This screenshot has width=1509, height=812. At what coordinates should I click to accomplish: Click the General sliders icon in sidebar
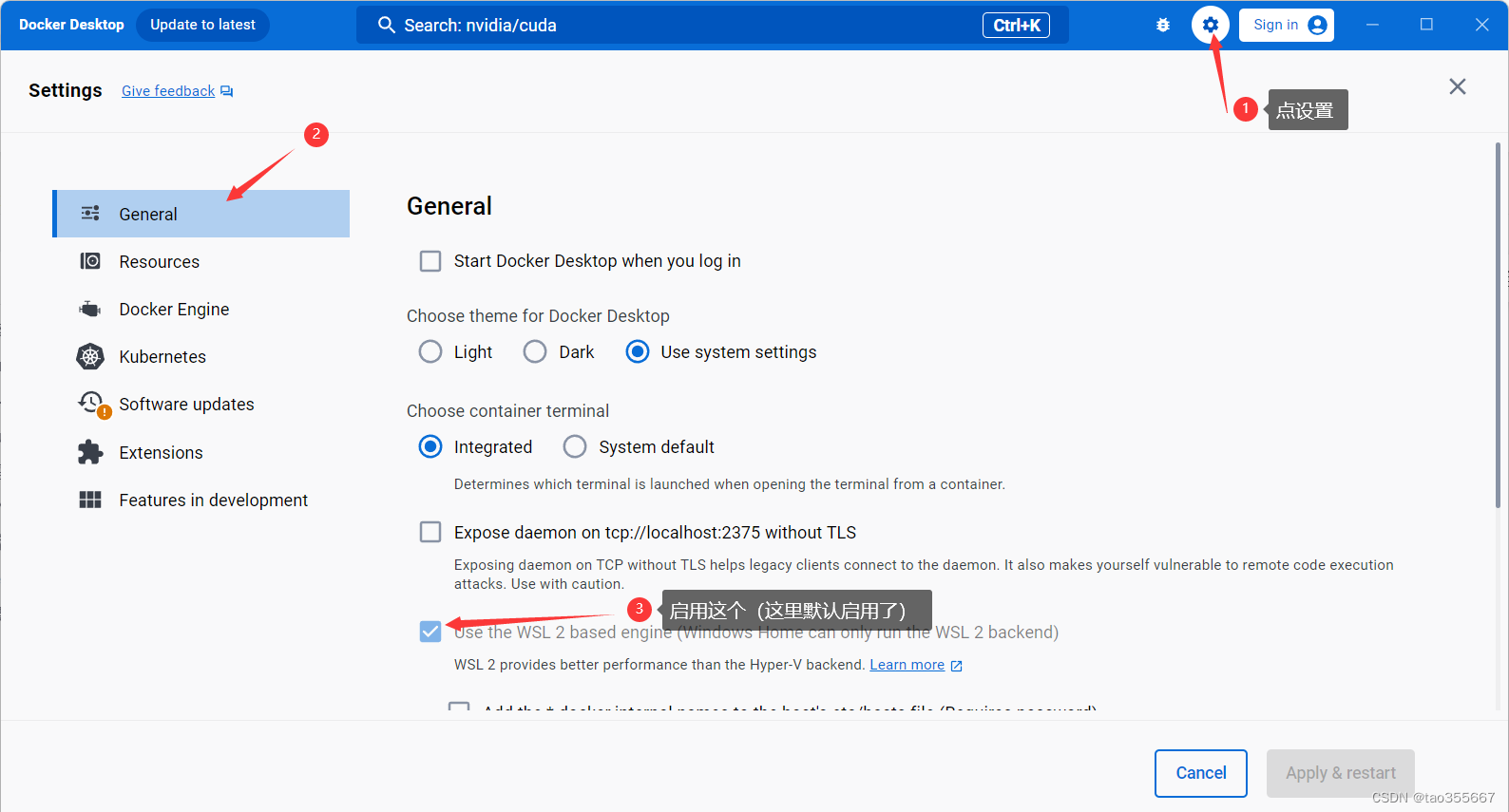click(x=90, y=214)
